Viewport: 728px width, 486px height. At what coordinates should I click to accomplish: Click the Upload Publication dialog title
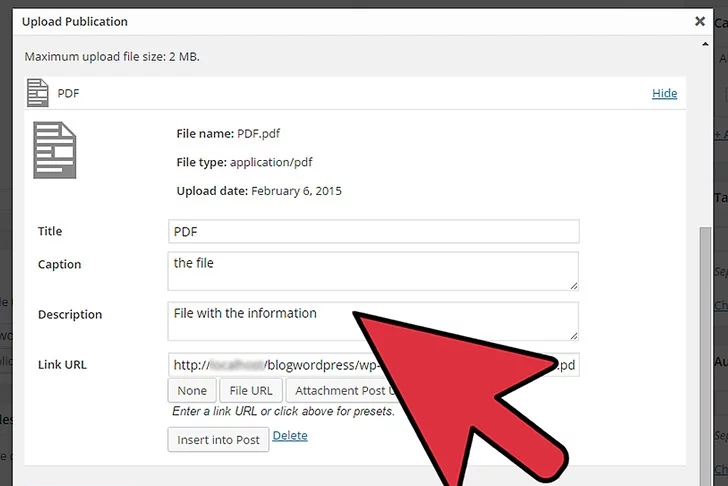click(x=75, y=21)
